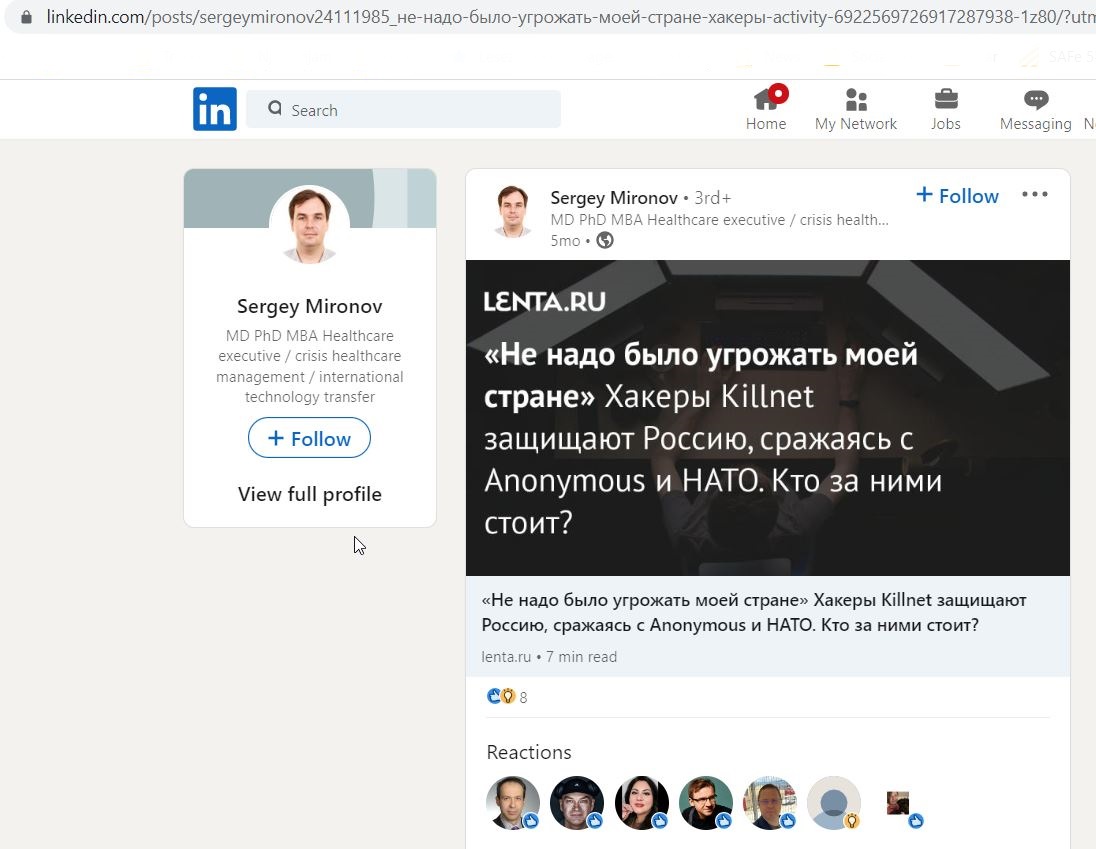The image size is (1096, 849).
Task: Click the search magnifier icon
Action: 275,108
